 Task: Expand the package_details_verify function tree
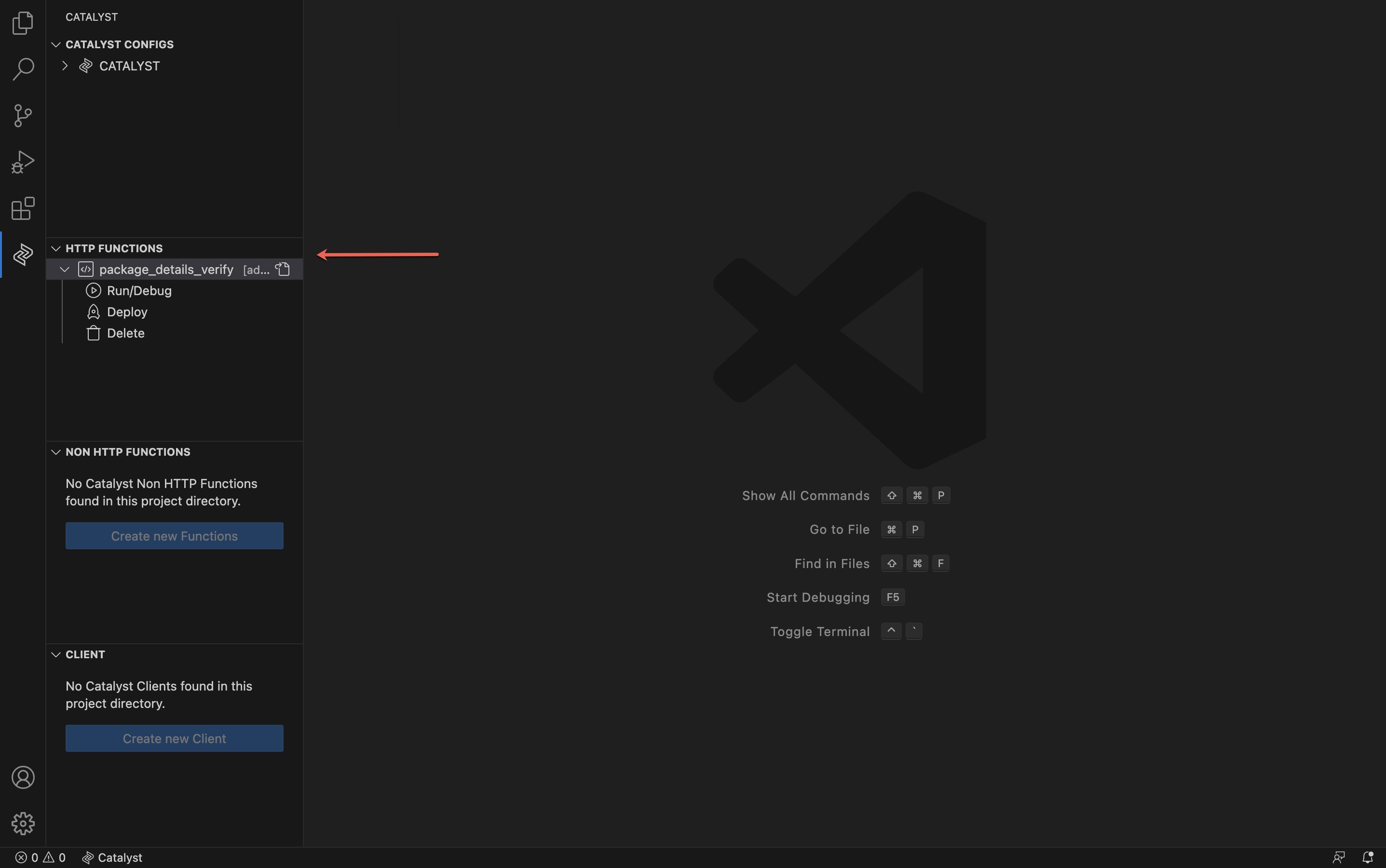(64, 269)
